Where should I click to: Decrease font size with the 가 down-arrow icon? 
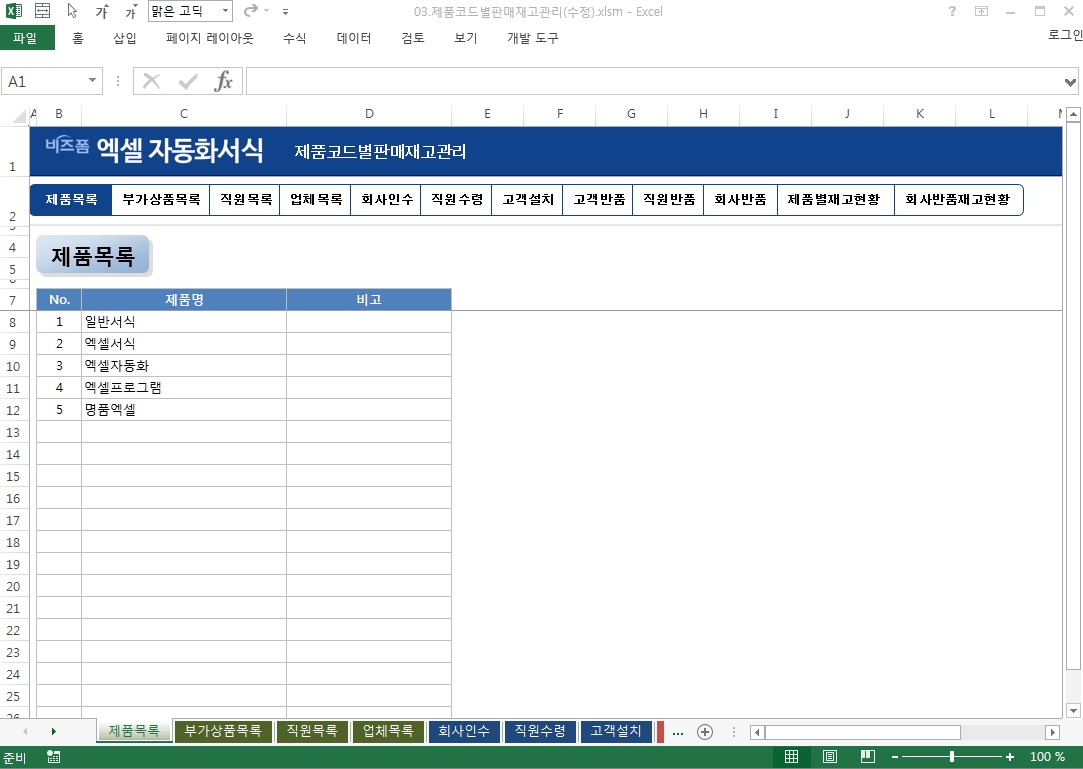click(131, 11)
